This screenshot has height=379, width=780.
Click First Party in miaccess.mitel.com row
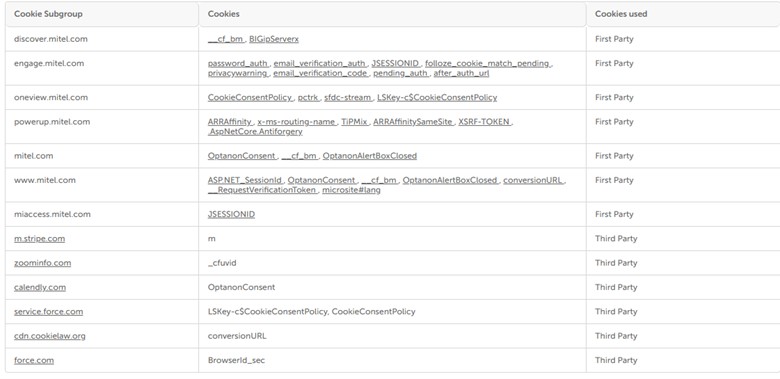coord(614,214)
